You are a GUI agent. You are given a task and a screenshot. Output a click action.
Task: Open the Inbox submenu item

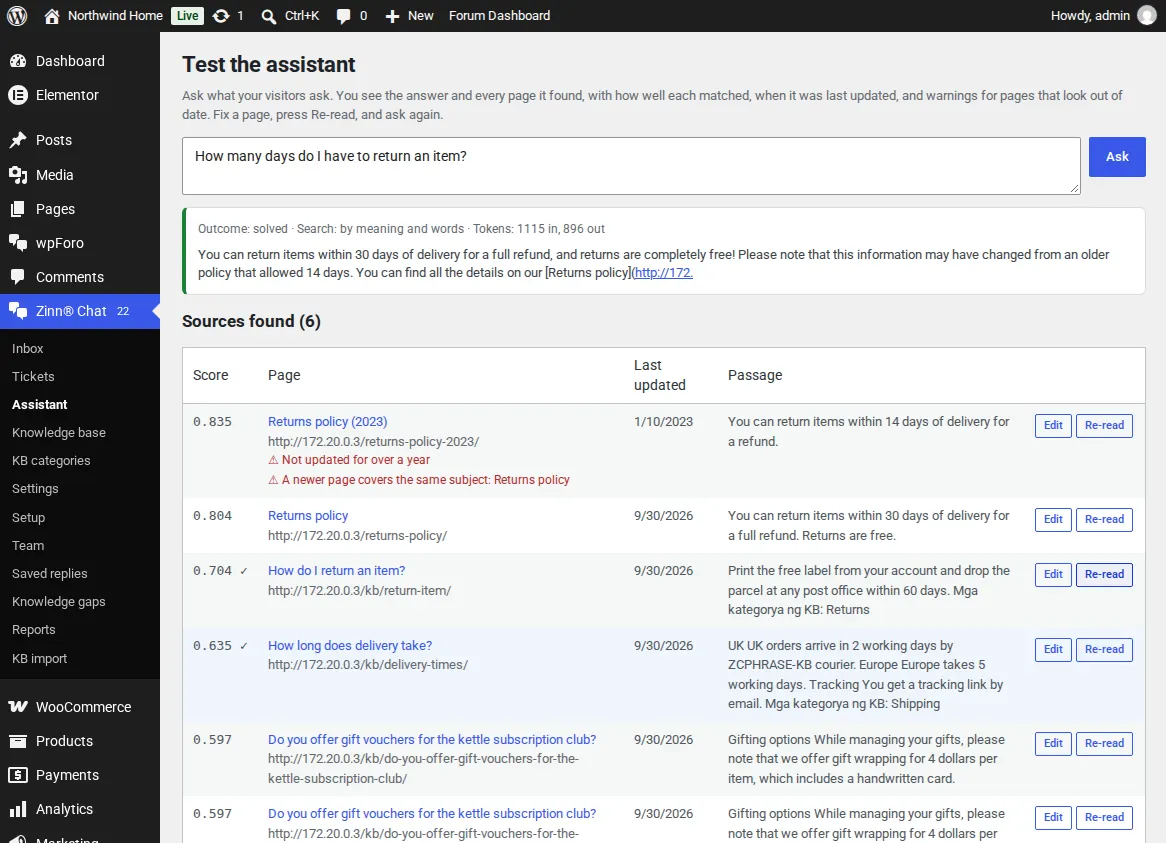pos(28,349)
